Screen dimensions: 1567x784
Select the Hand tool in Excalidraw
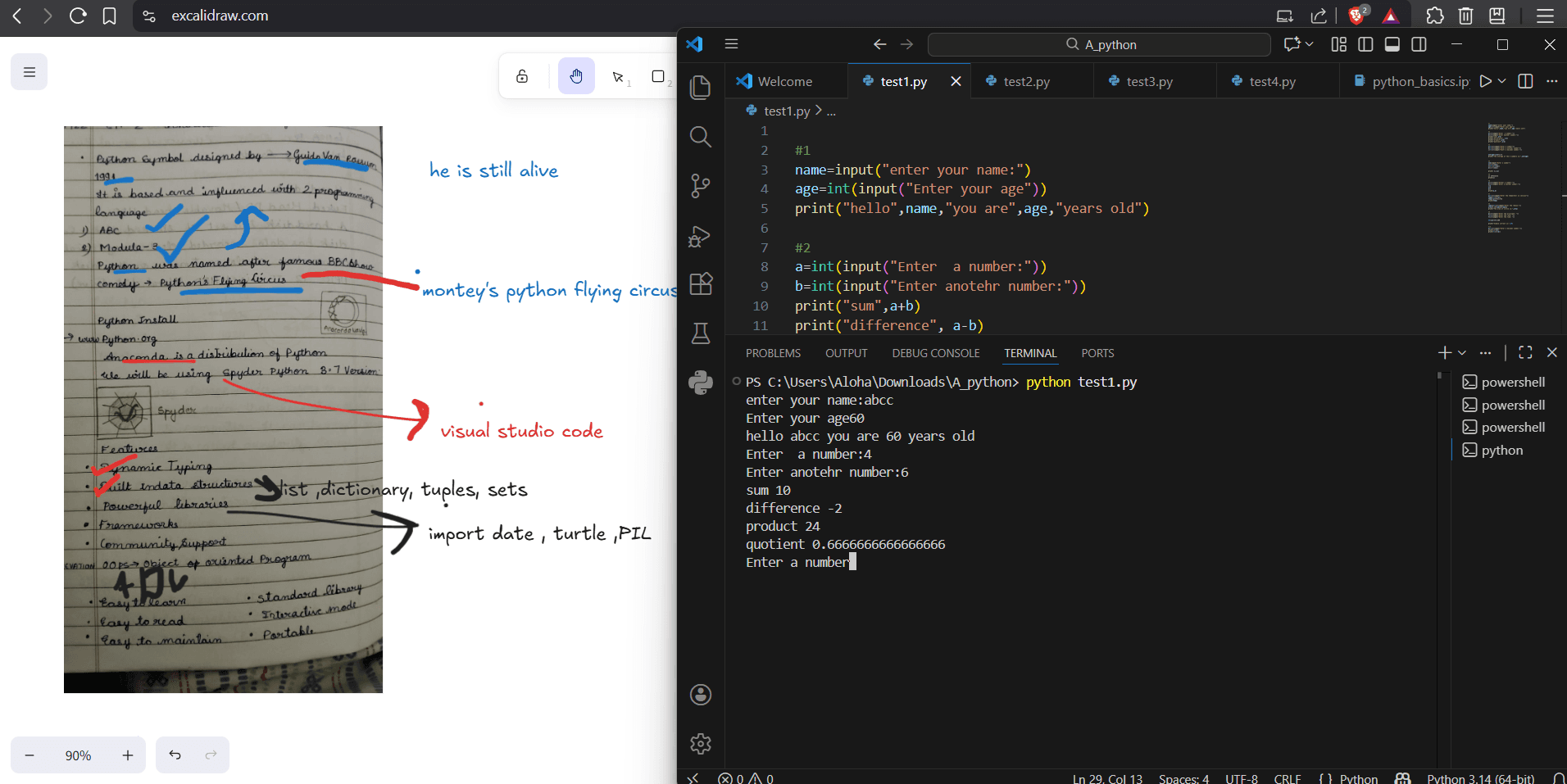(x=577, y=75)
